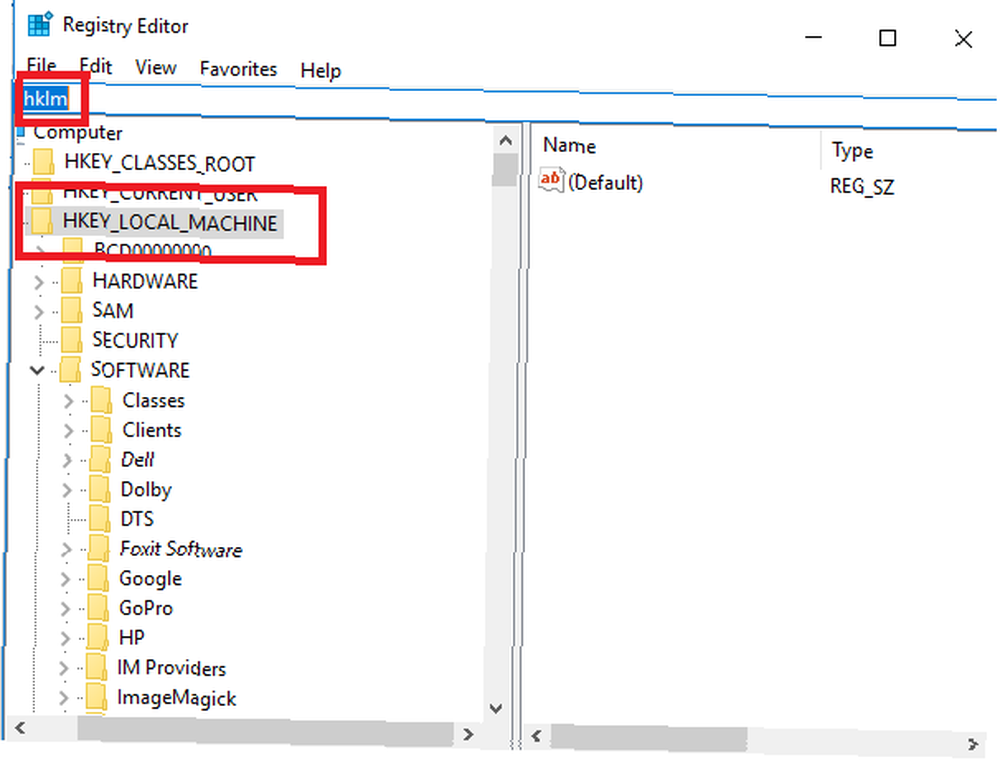1000x760 pixels.
Task: Click the (Default) string value icon
Action: coord(551,180)
